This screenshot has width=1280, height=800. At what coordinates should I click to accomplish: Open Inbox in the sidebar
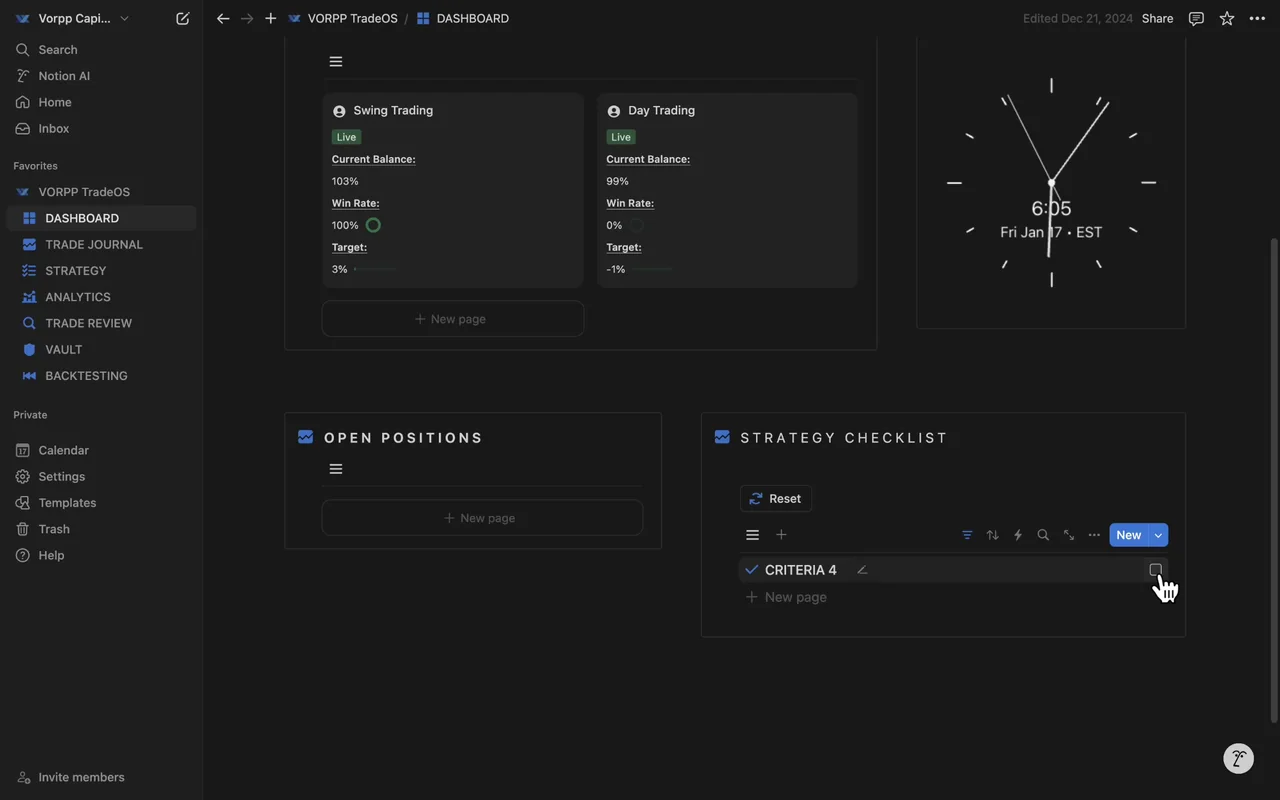[x=101, y=128]
